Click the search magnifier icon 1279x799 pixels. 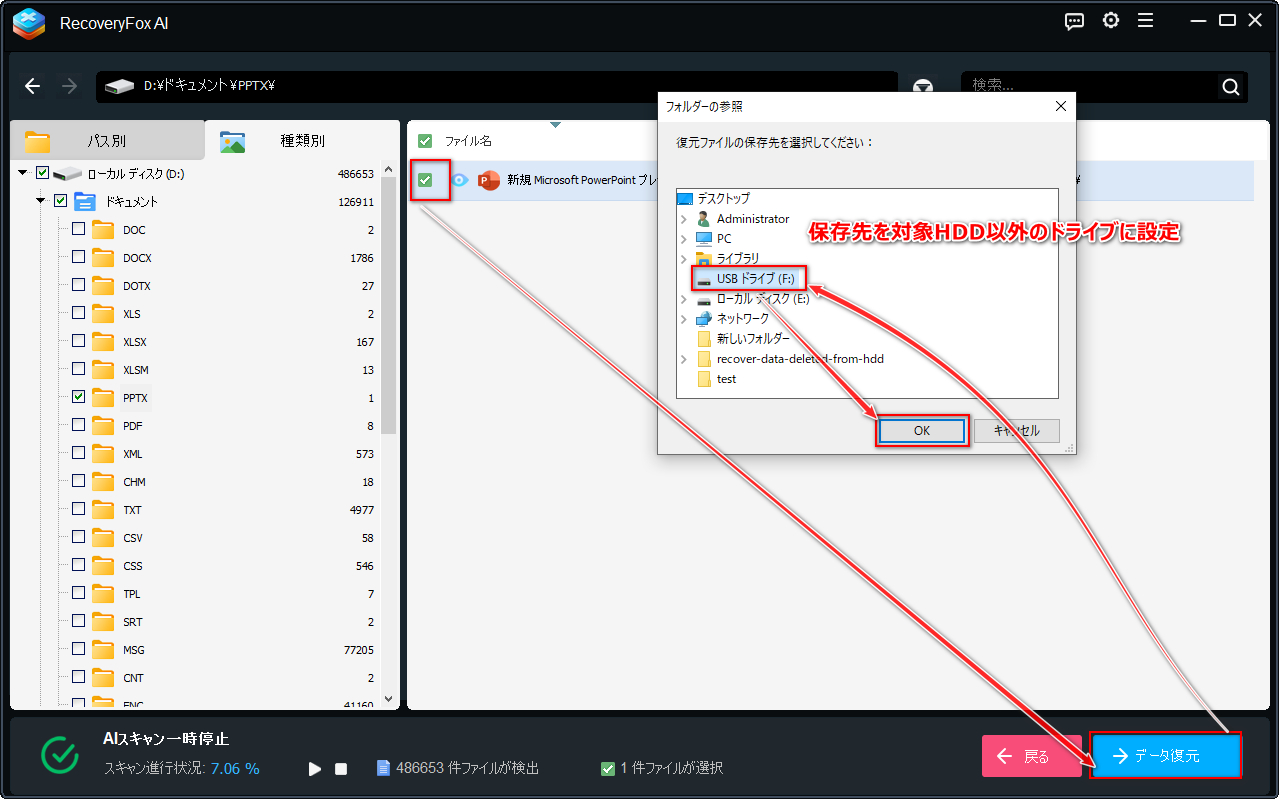(x=1231, y=87)
